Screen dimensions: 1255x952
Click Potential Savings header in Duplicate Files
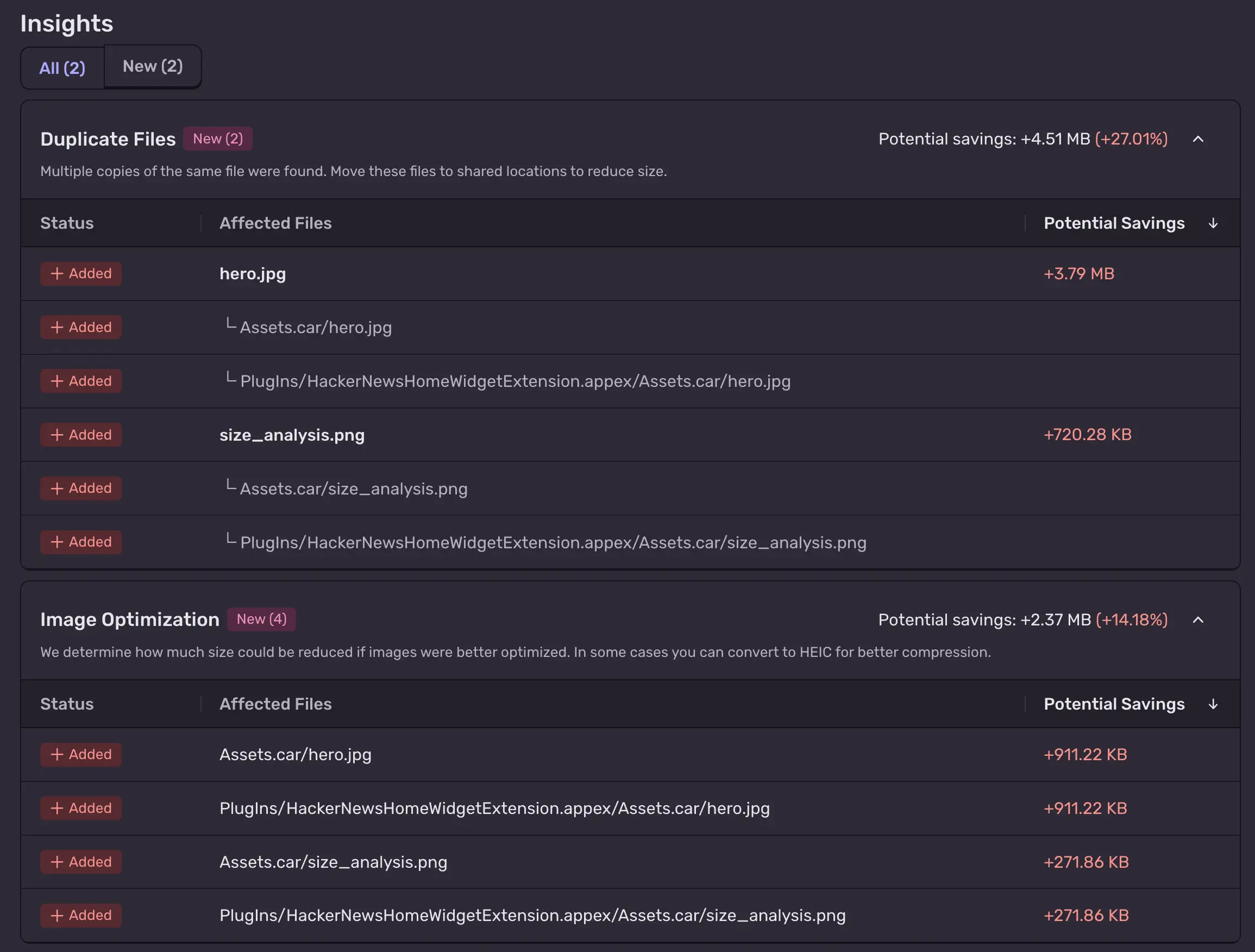(x=1114, y=223)
